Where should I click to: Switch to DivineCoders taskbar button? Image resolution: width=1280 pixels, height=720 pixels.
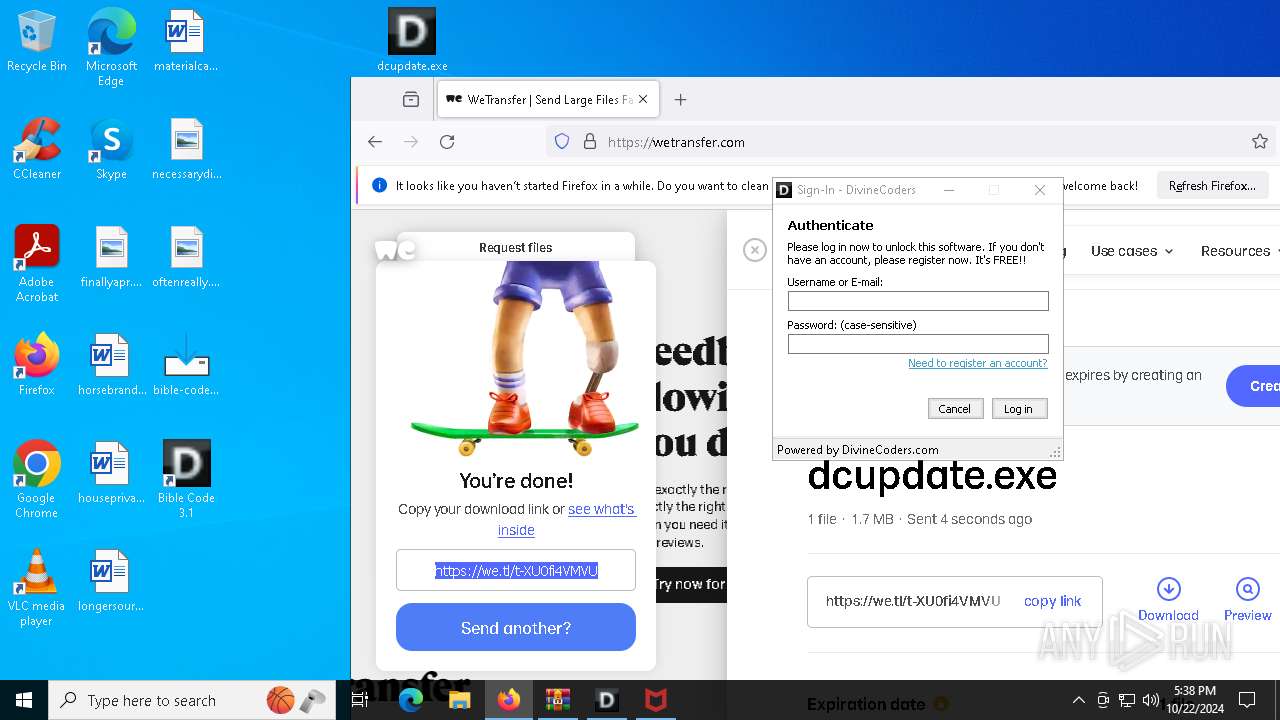pos(606,700)
